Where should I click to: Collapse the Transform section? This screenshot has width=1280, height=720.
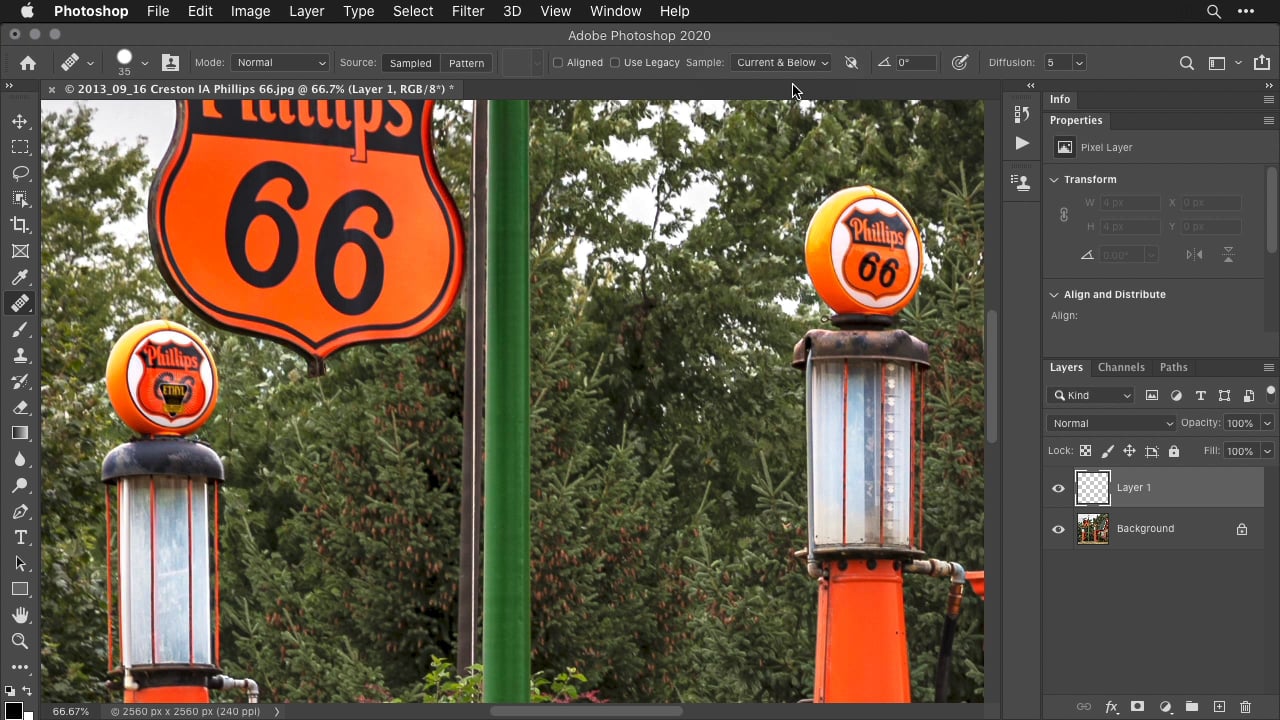pos(1054,179)
